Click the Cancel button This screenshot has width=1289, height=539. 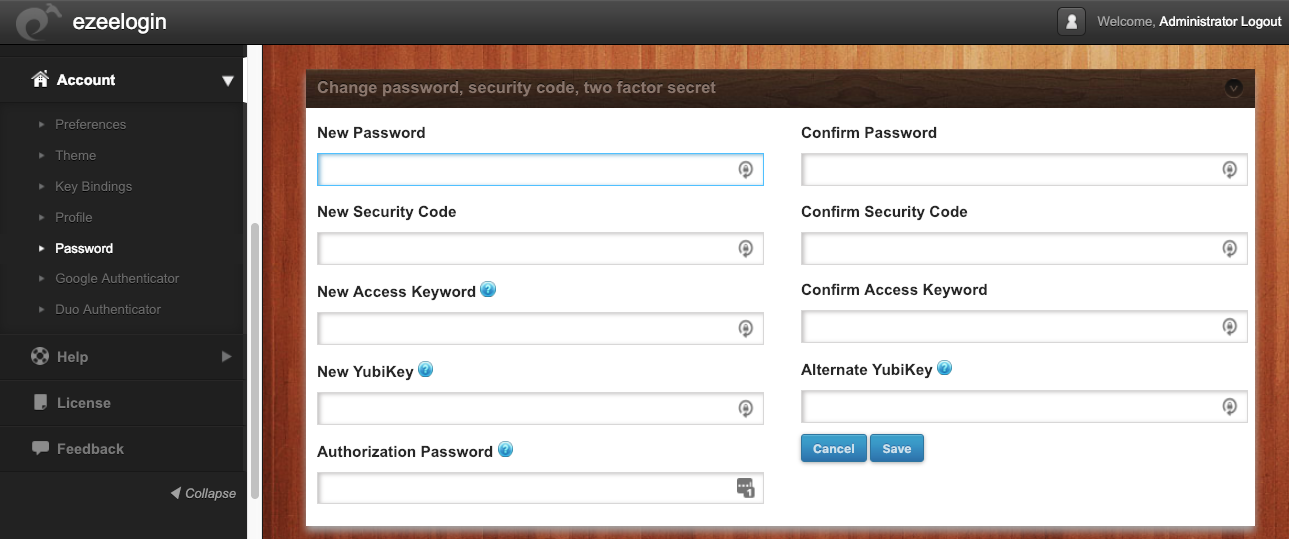(x=834, y=448)
